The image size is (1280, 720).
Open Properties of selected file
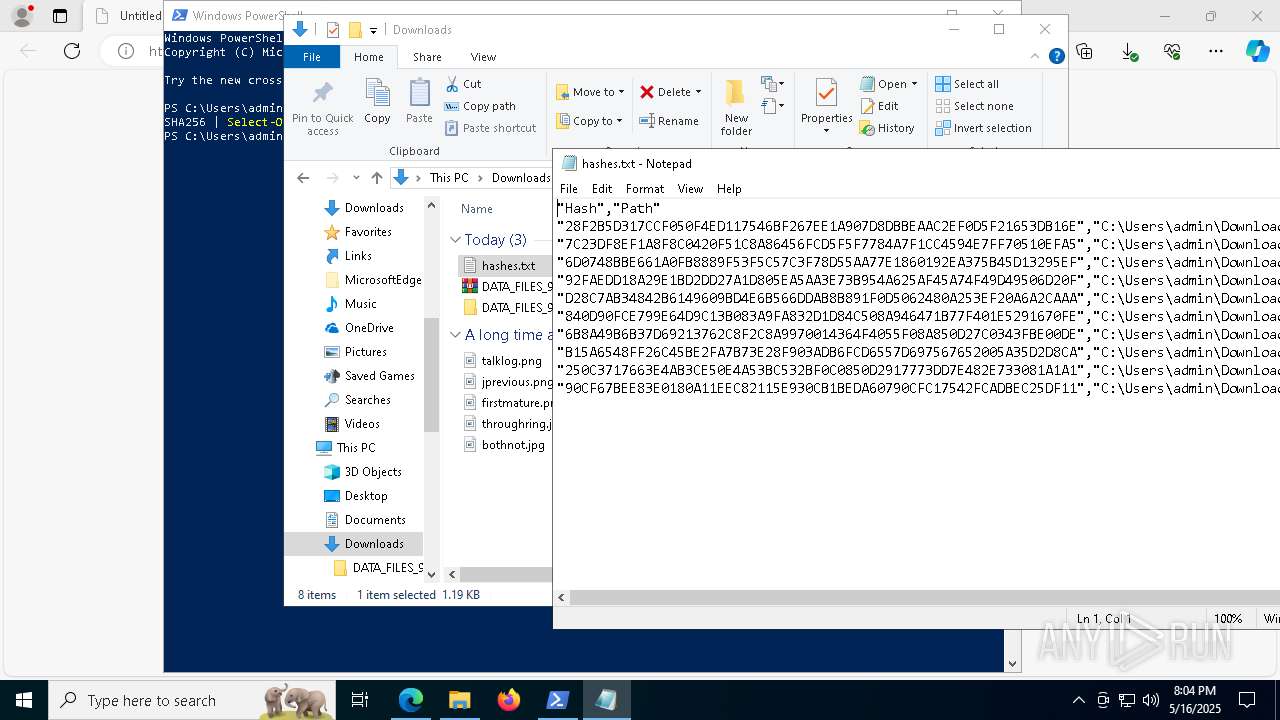point(826,108)
